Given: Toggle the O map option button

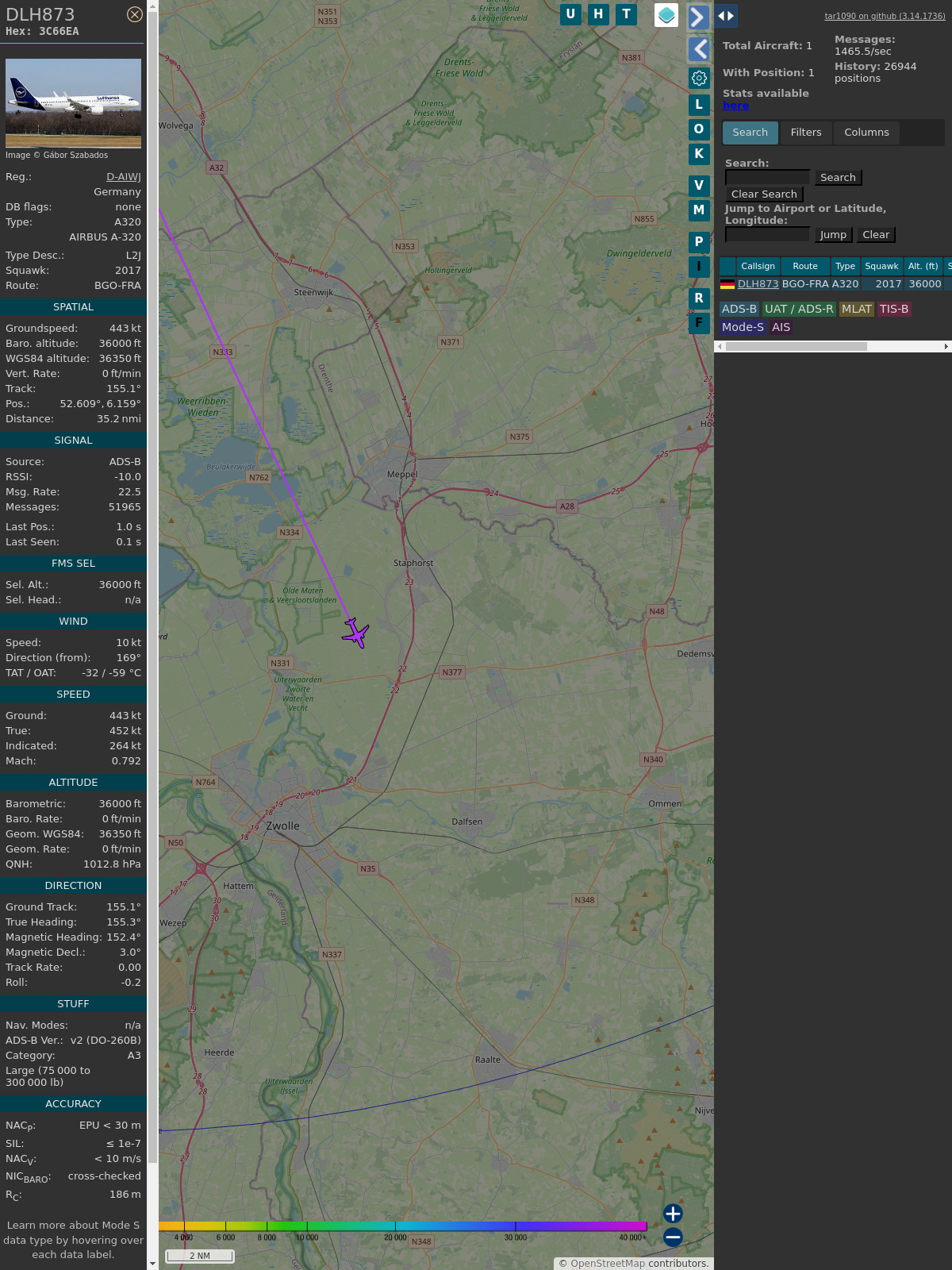Looking at the screenshot, I should tap(699, 129).
